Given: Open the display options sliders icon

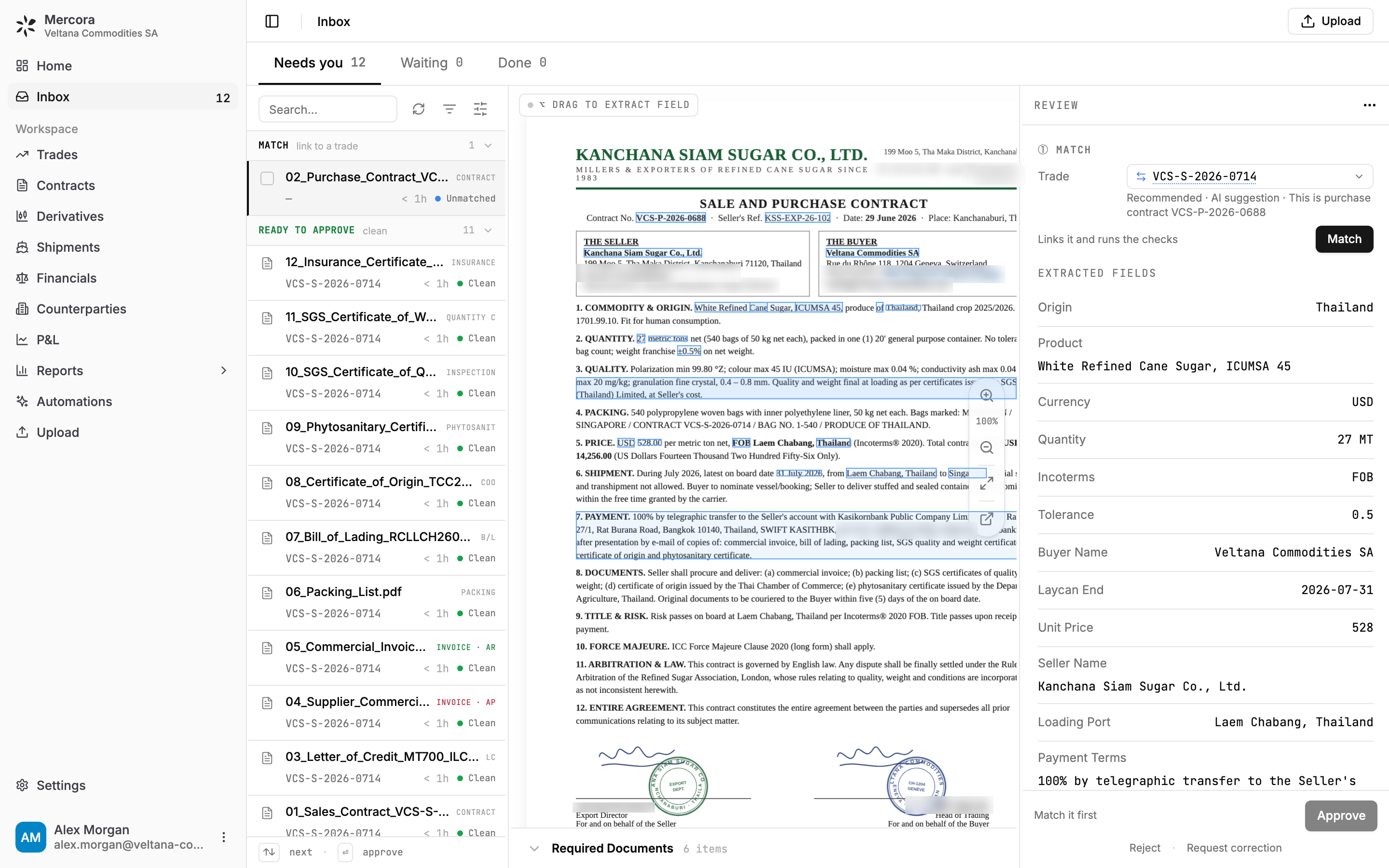Looking at the screenshot, I should tap(480, 109).
